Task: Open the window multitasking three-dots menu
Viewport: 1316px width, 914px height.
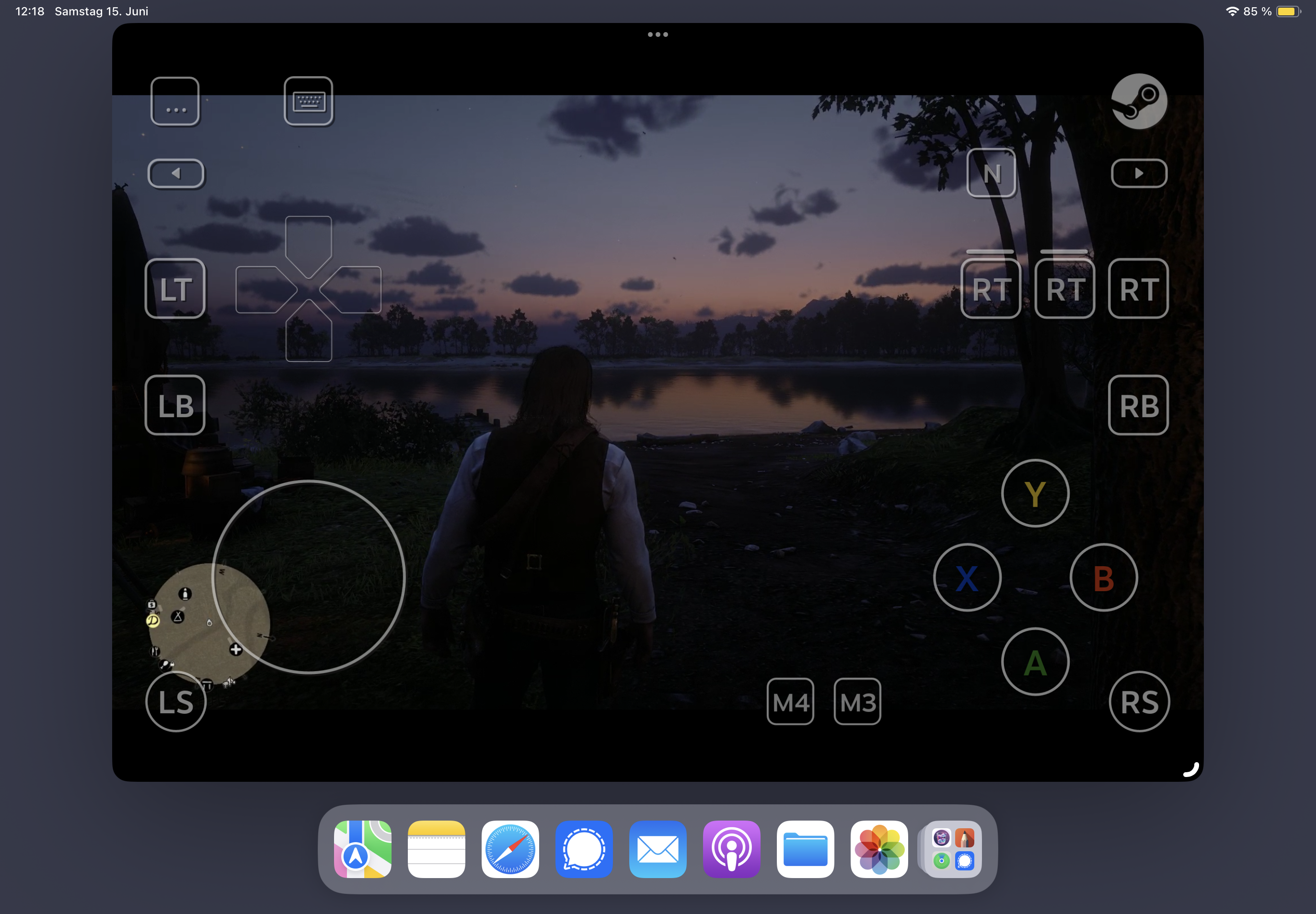Action: coord(657,34)
